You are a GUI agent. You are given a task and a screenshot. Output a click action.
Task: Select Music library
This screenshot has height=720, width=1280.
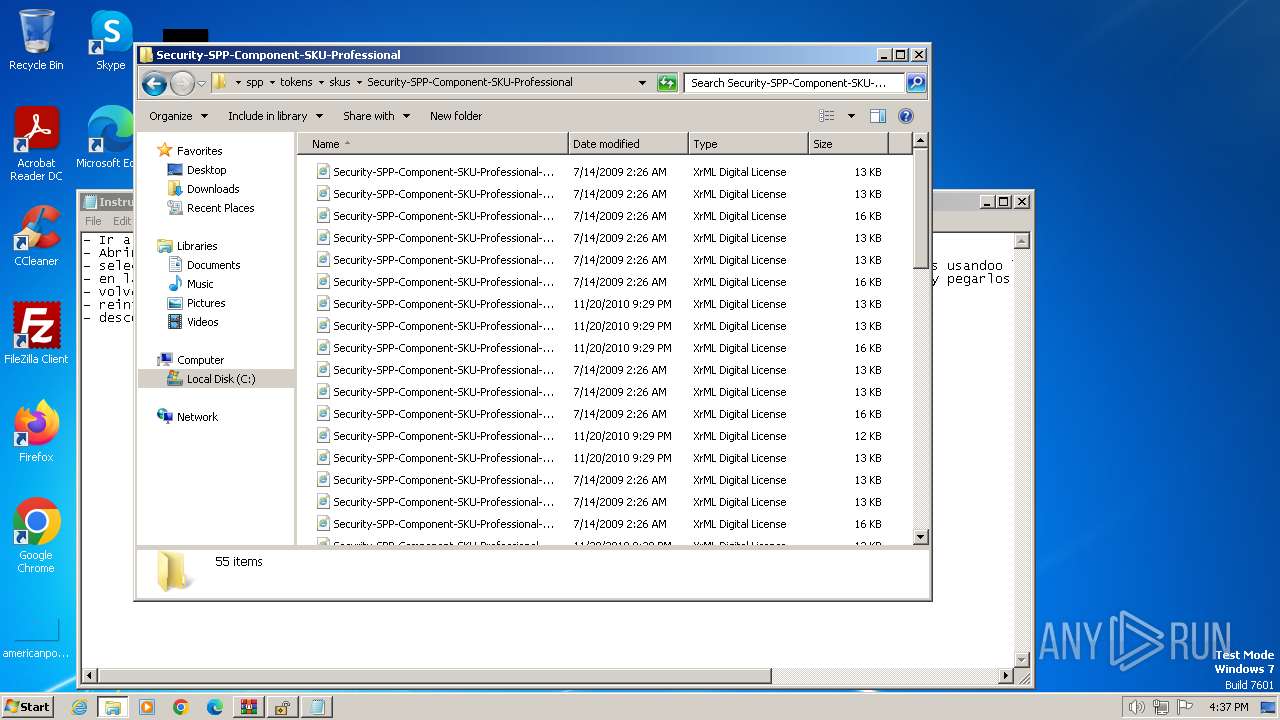[x=200, y=284]
